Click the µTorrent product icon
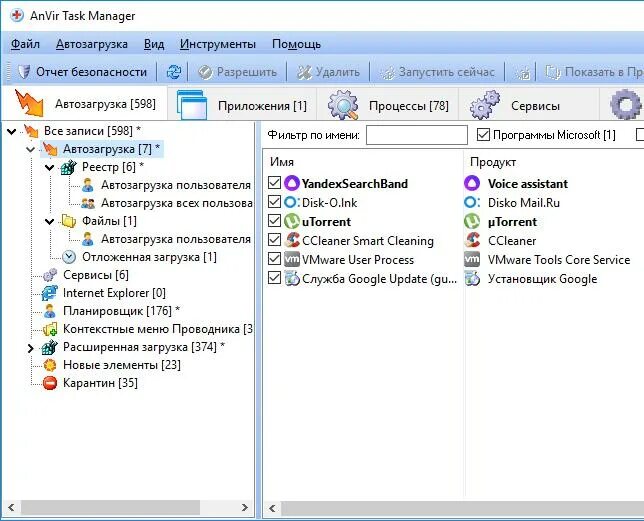The width and height of the screenshot is (644, 521). coord(472,222)
